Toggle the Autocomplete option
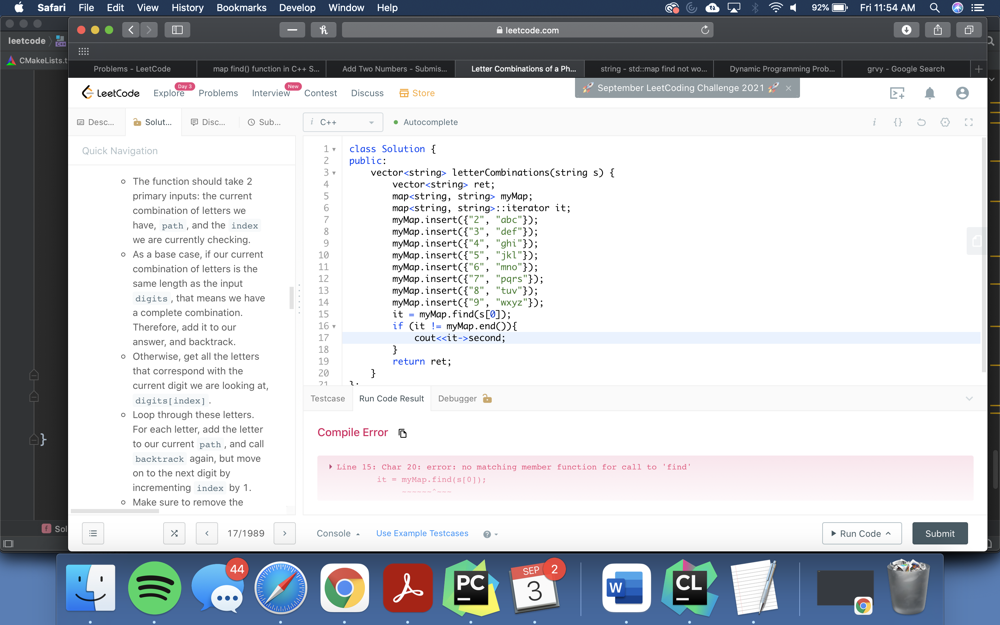Viewport: 1000px width, 625px height. tap(425, 122)
